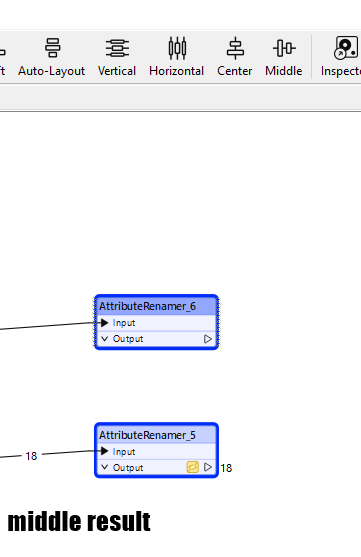Click the Output label of AttributeRenamer_5
The width and height of the screenshot is (361, 557).
(128, 467)
